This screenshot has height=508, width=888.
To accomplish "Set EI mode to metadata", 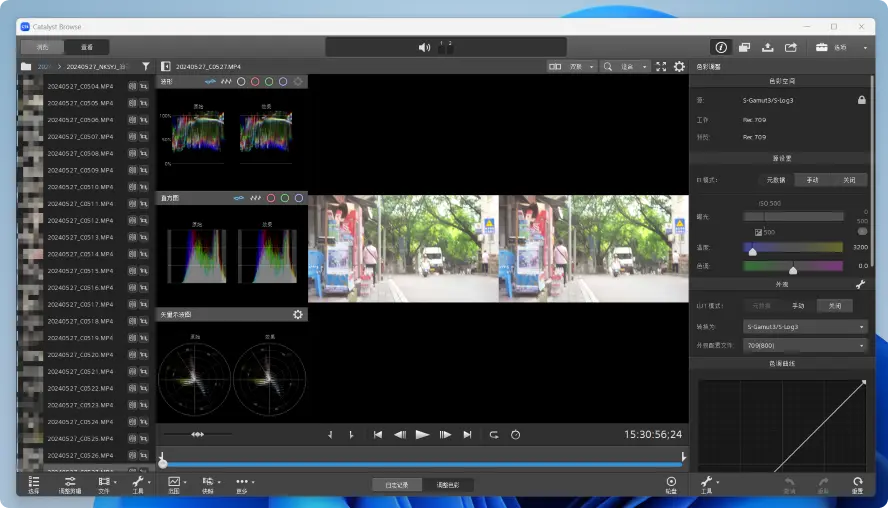I will point(775,180).
